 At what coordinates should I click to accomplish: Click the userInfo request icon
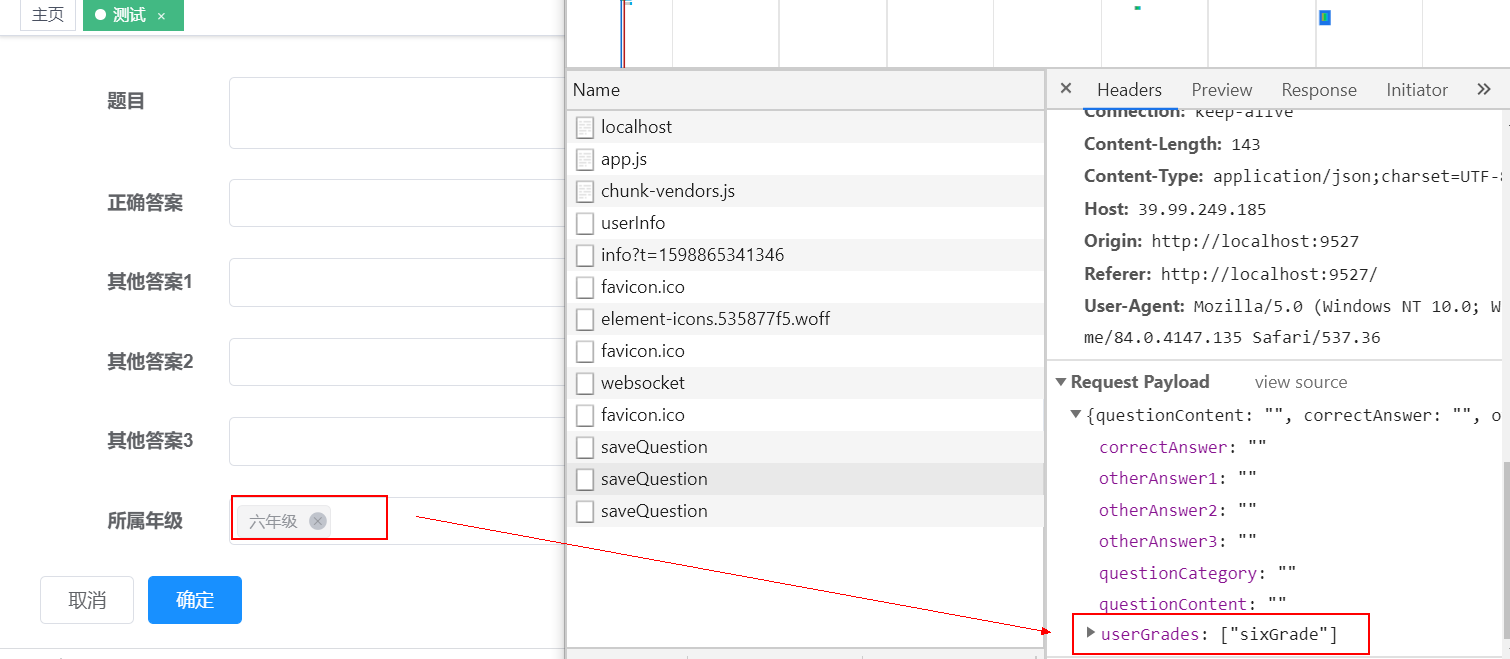click(585, 223)
